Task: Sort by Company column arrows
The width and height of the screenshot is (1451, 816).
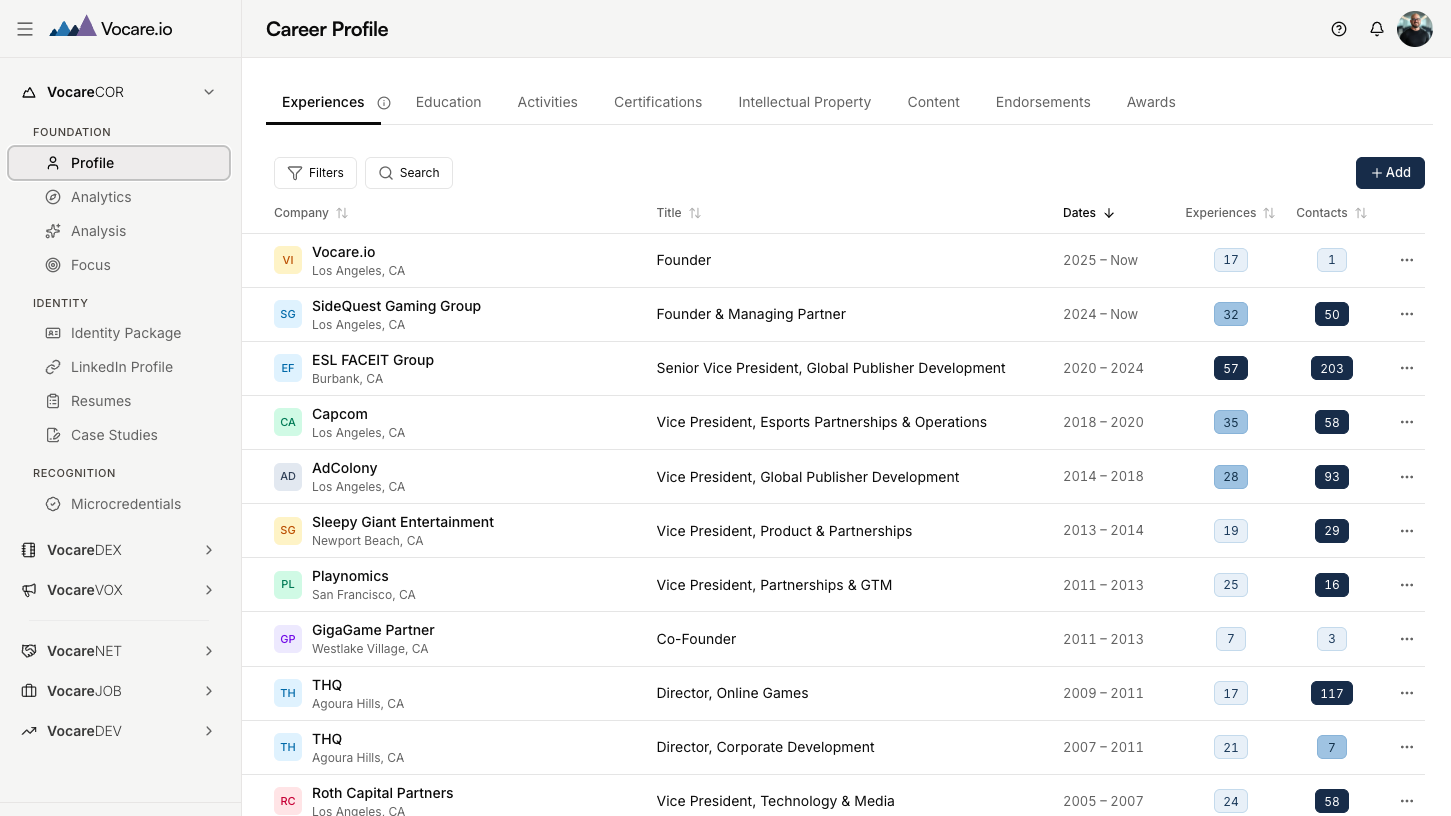Action: (x=342, y=213)
